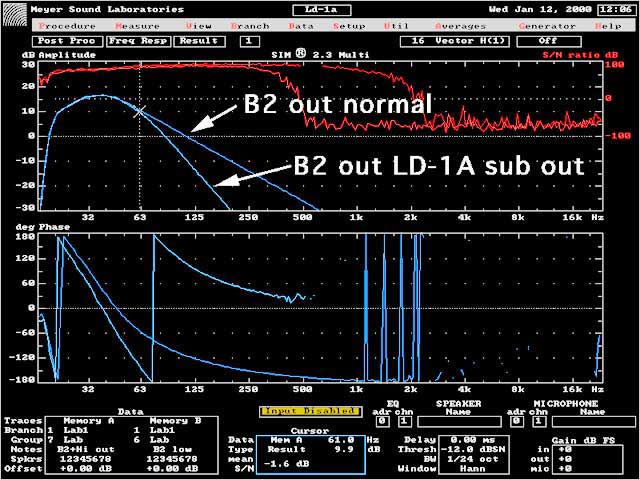Open the Branch menu
Image resolution: width=640 pixels, height=480 pixels.
250,26
